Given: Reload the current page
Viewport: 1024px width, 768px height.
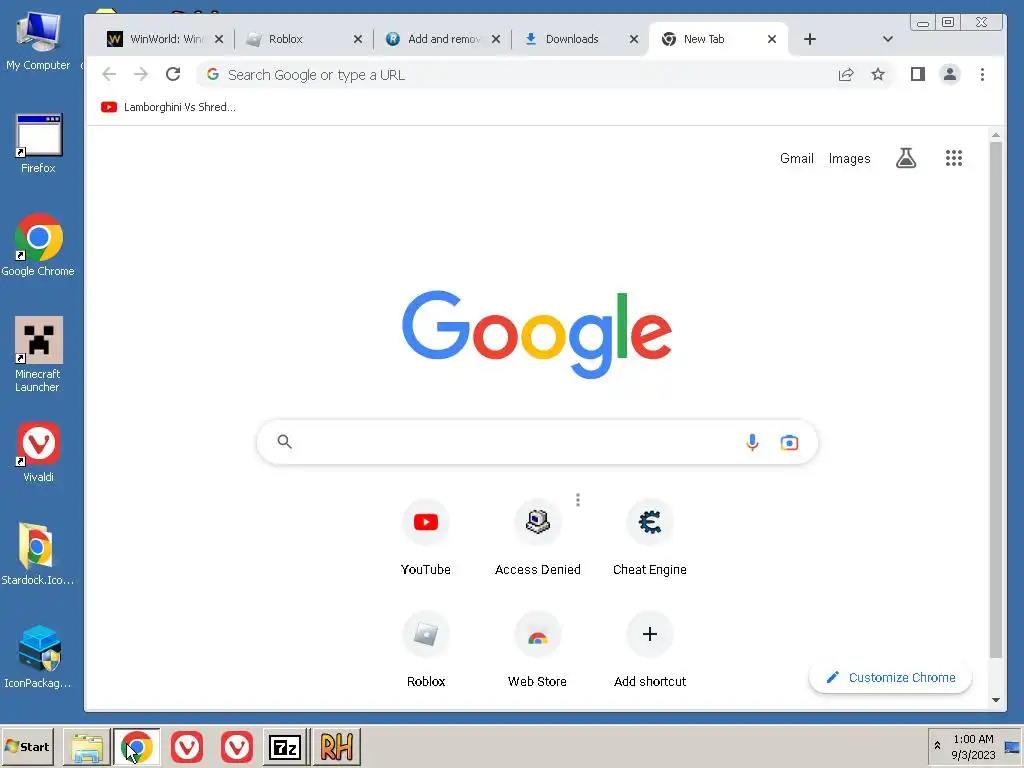Looking at the screenshot, I should pos(173,74).
